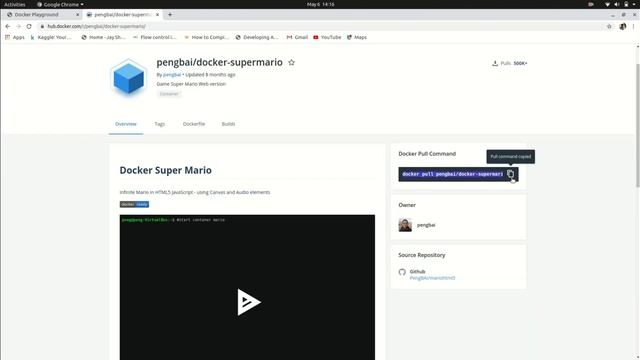Open the YouTube bookmark
The height and width of the screenshot is (360, 640).
(x=327, y=37)
